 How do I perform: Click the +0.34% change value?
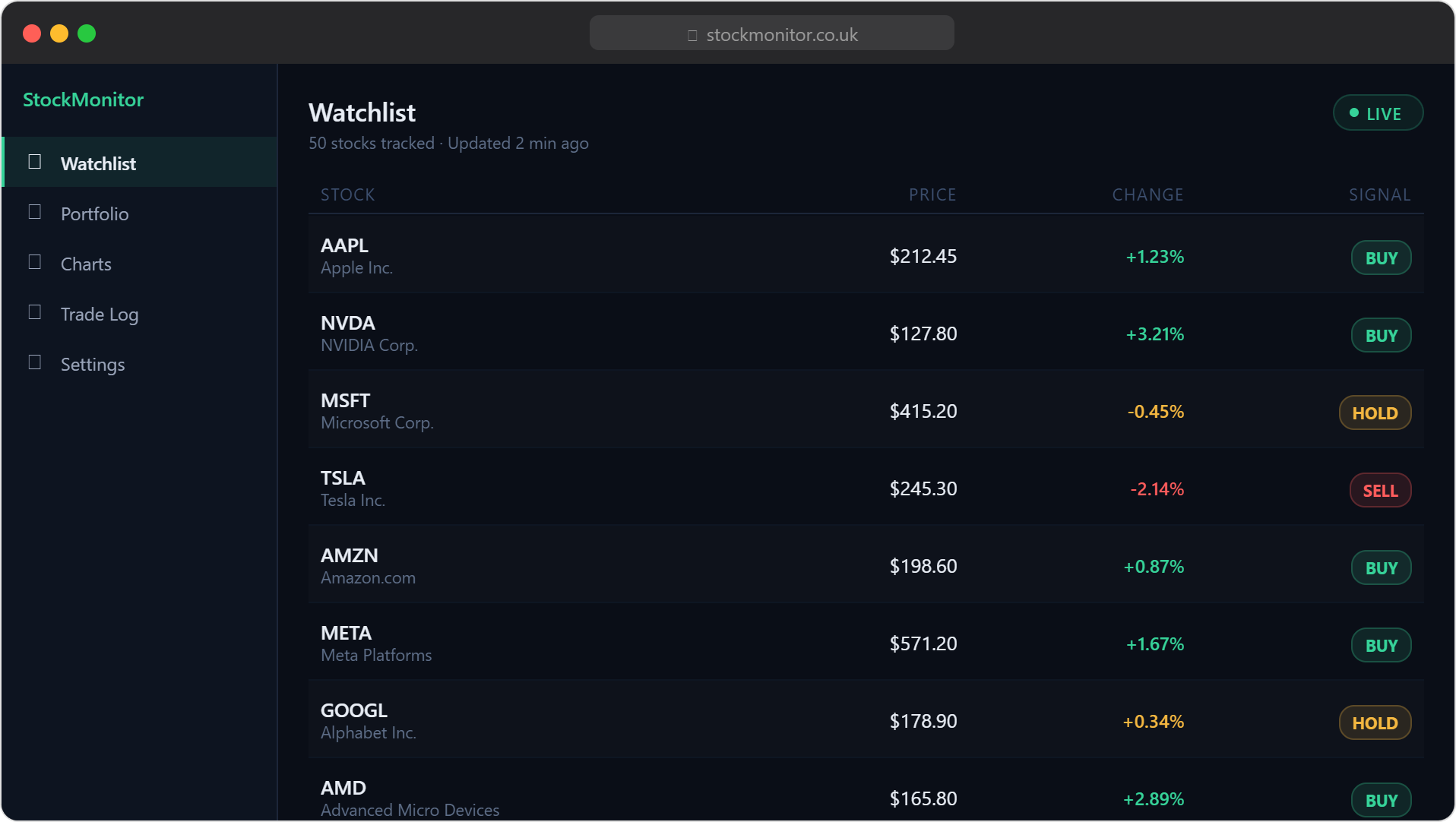click(1154, 722)
